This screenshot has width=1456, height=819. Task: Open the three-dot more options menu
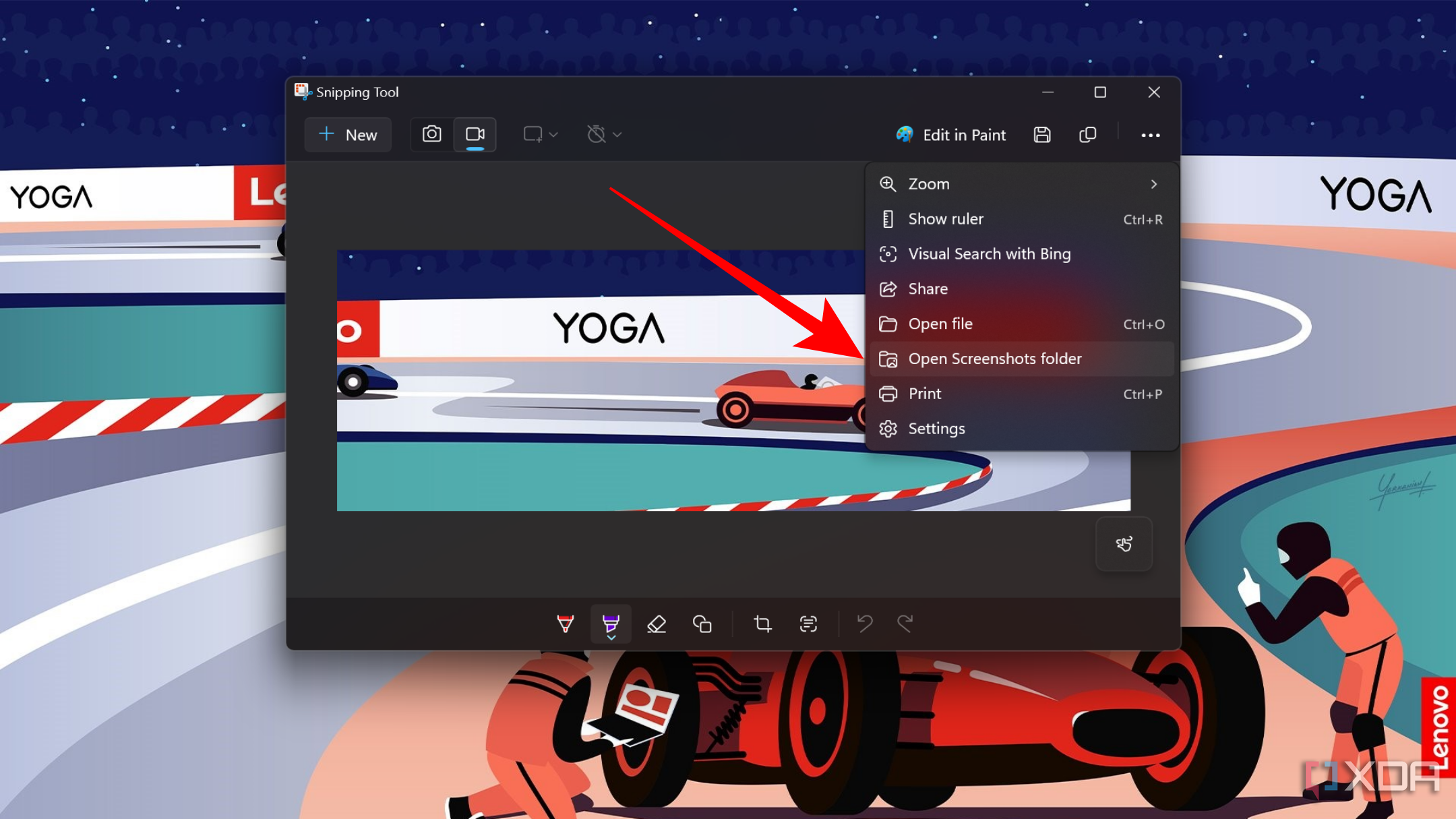pos(1150,135)
